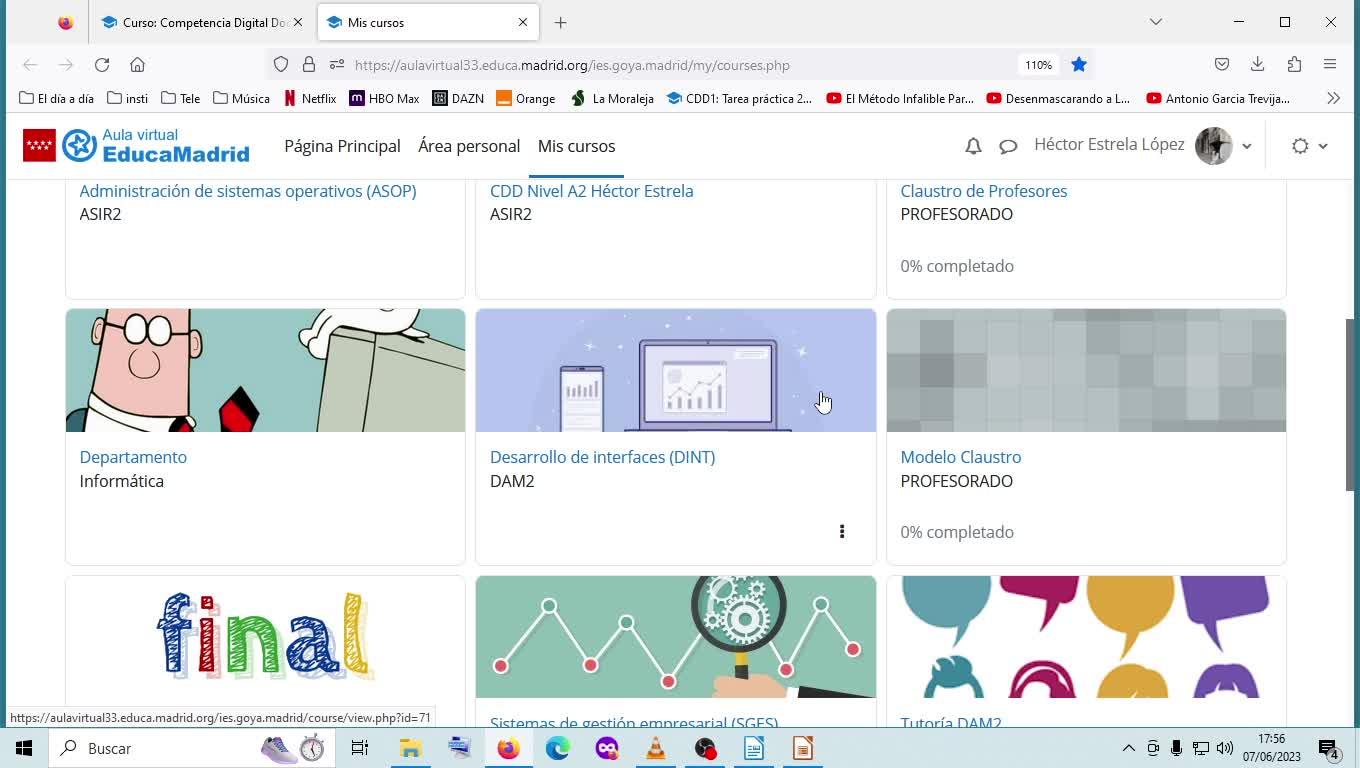The width and height of the screenshot is (1360, 768).
Task: Click the colorful 'final' course thumbnail
Action: click(x=265, y=636)
